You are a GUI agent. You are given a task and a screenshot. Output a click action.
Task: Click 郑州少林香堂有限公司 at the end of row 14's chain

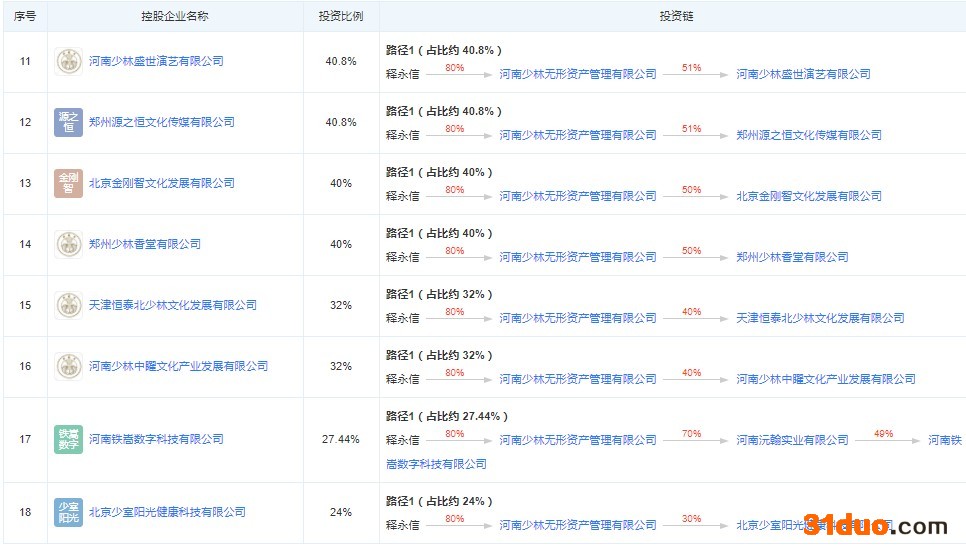pyautogui.click(x=792, y=257)
